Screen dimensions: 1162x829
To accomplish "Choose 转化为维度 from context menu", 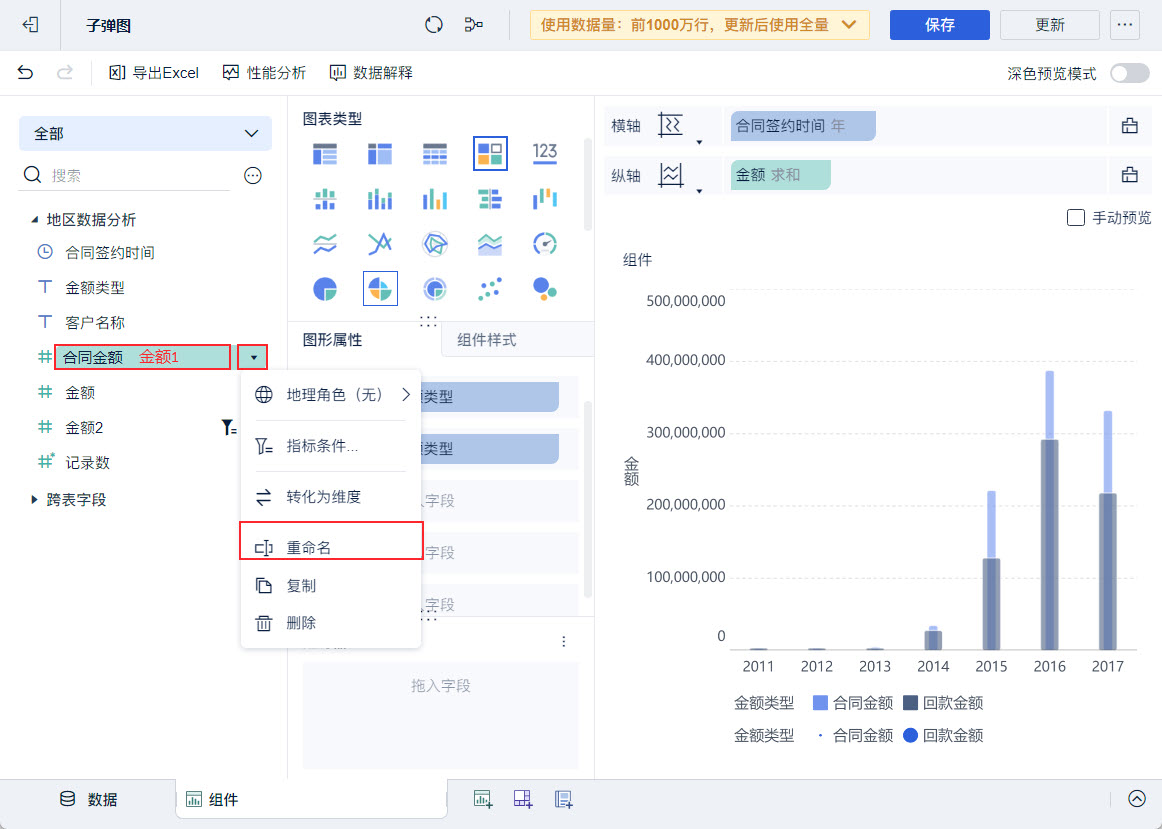I will 331,497.
